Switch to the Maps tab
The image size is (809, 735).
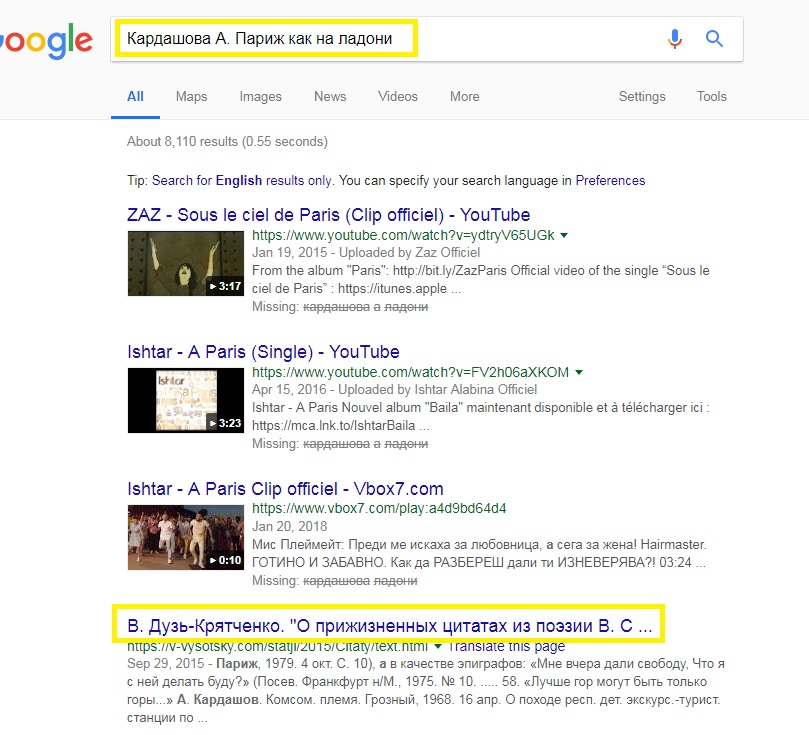point(191,97)
